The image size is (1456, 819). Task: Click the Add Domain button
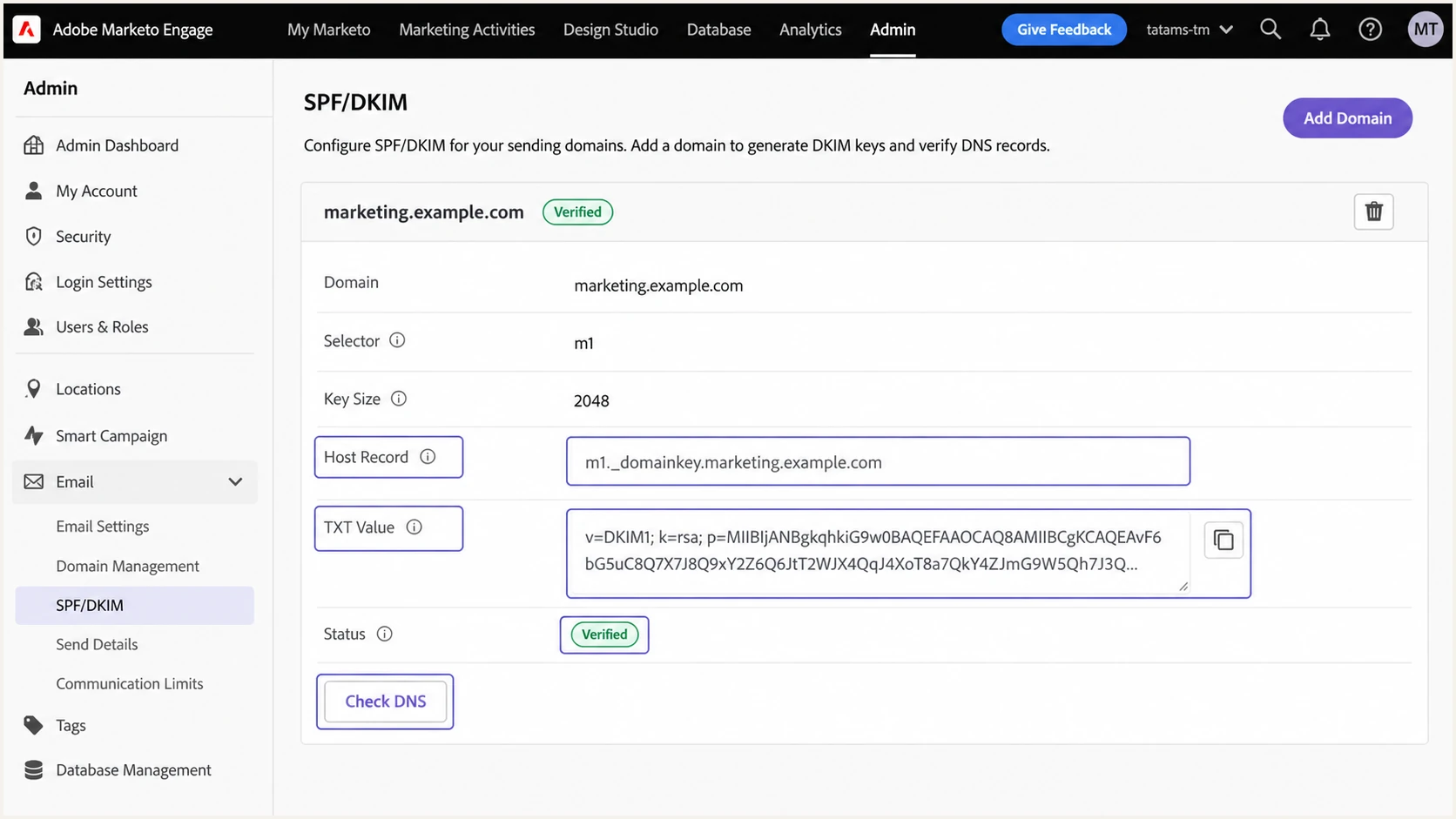[x=1347, y=118]
